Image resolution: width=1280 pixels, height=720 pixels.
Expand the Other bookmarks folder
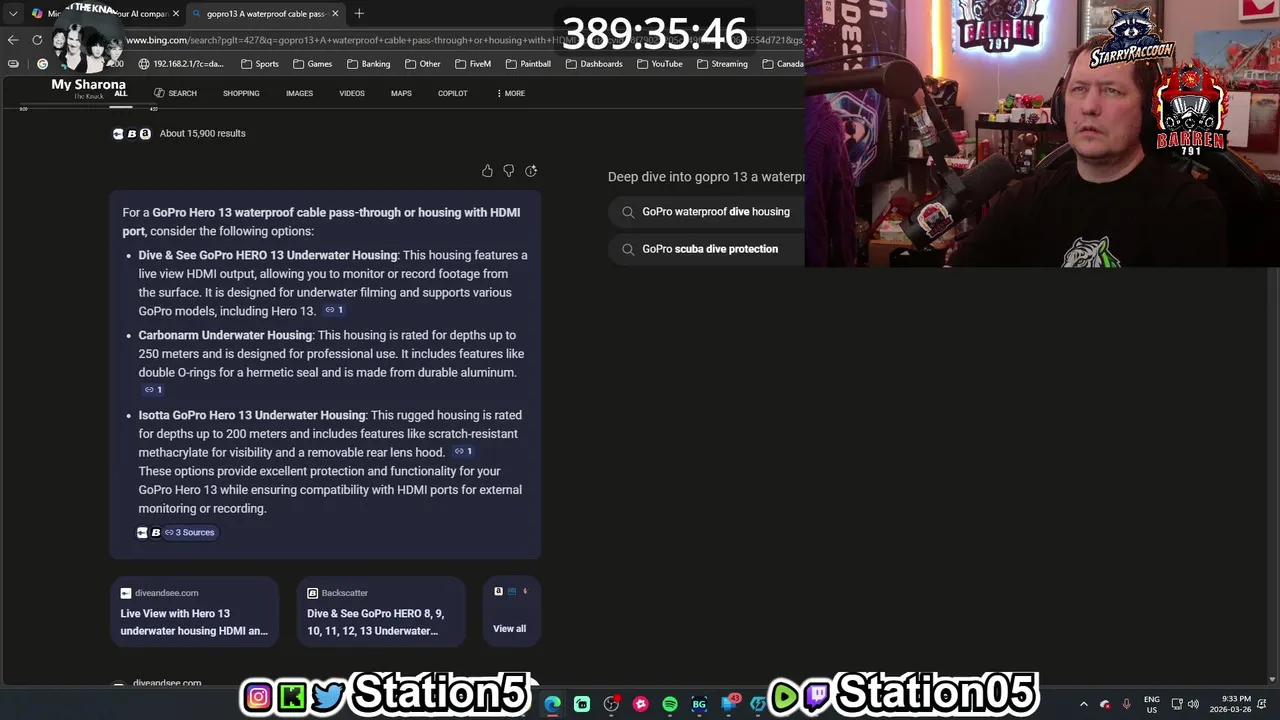coord(422,64)
